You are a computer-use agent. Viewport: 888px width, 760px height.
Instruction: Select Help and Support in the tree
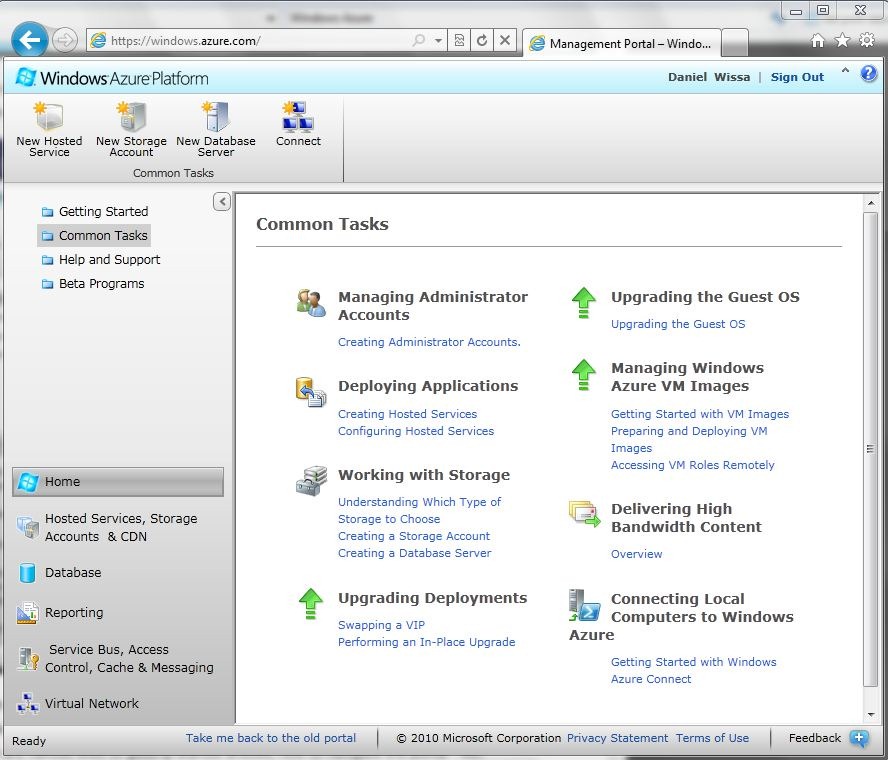[101, 259]
